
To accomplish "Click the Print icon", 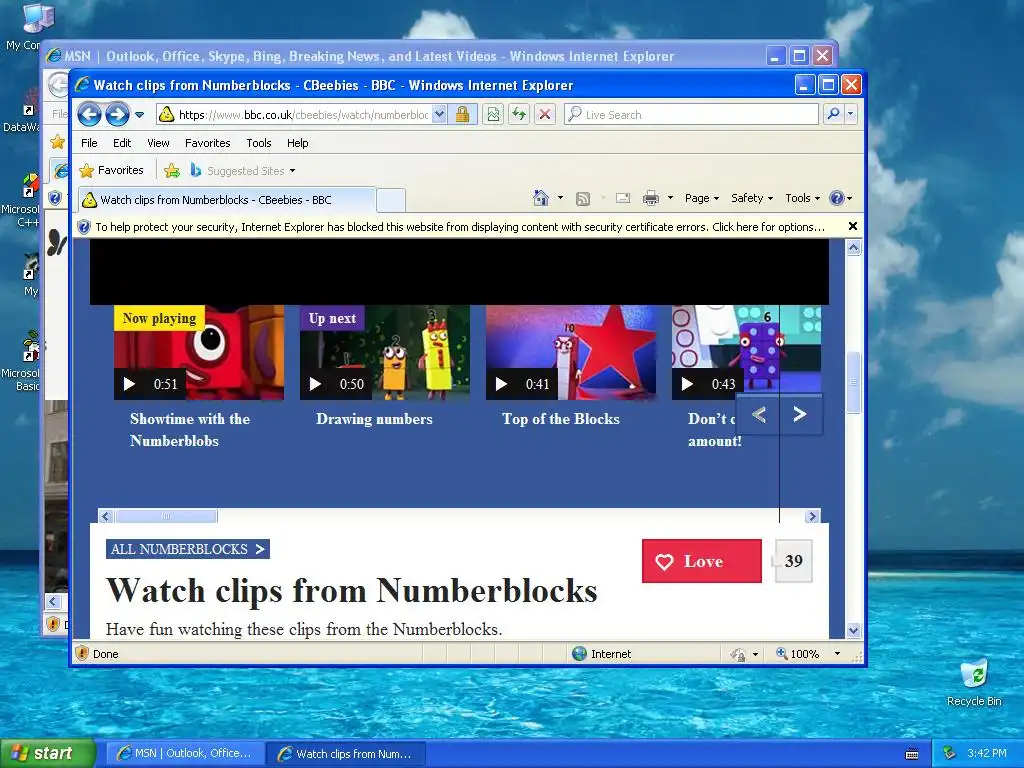I will tap(651, 199).
